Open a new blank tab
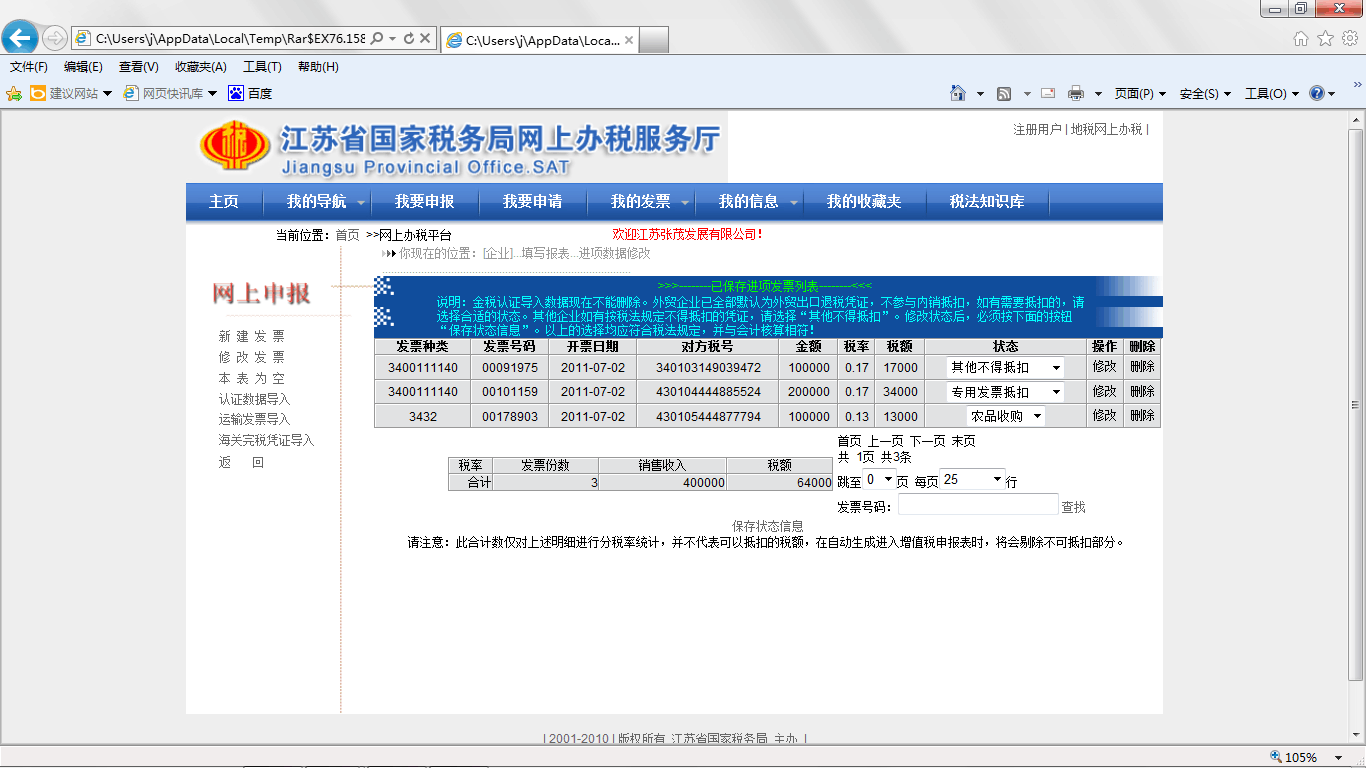 pos(653,40)
